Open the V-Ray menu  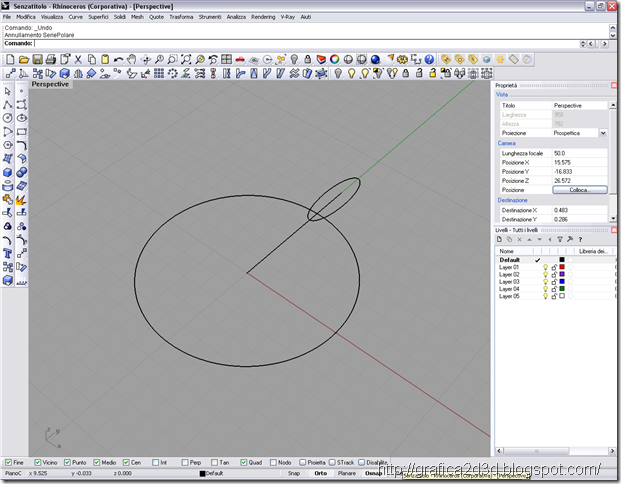pyautogui.click(x=288, y=17)
